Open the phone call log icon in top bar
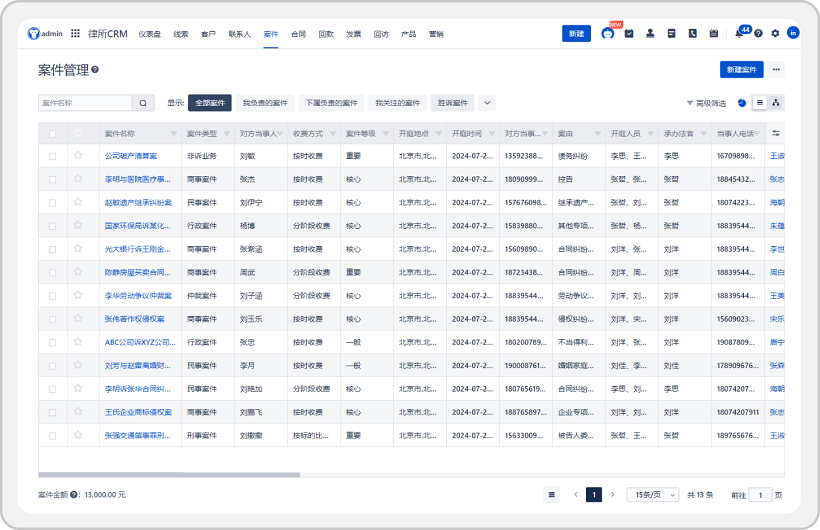The height and width of the screenshot is (530, 820). (692, 33)
